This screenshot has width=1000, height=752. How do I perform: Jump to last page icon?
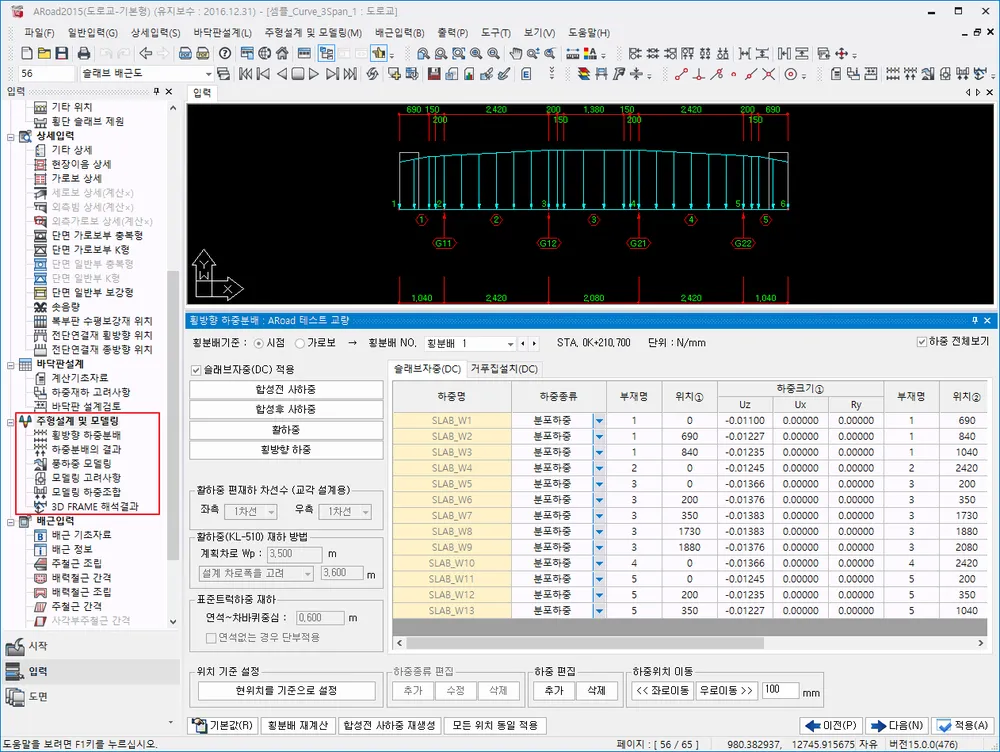350,74
